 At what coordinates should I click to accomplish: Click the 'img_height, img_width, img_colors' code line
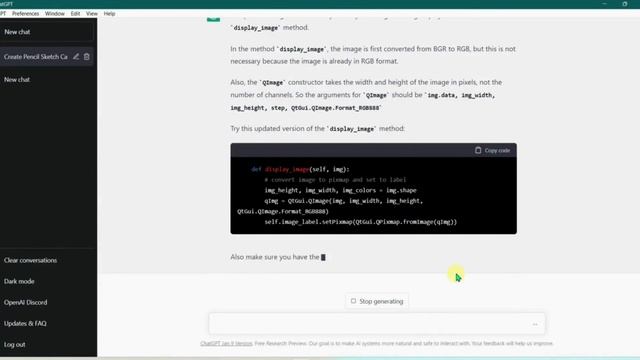tap(340, 190)
